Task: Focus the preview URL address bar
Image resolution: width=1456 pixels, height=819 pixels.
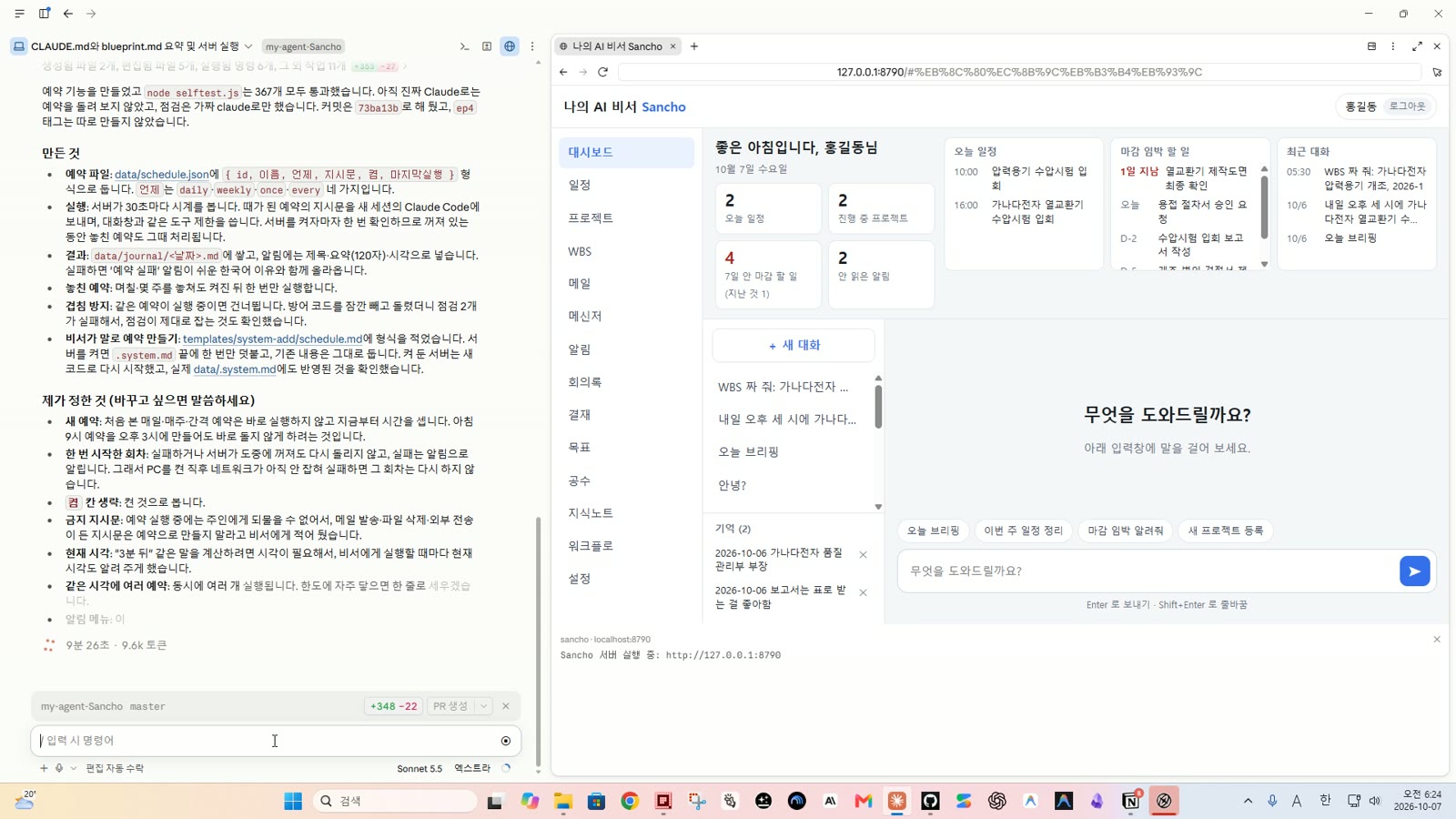Action: click(1019, 72)
